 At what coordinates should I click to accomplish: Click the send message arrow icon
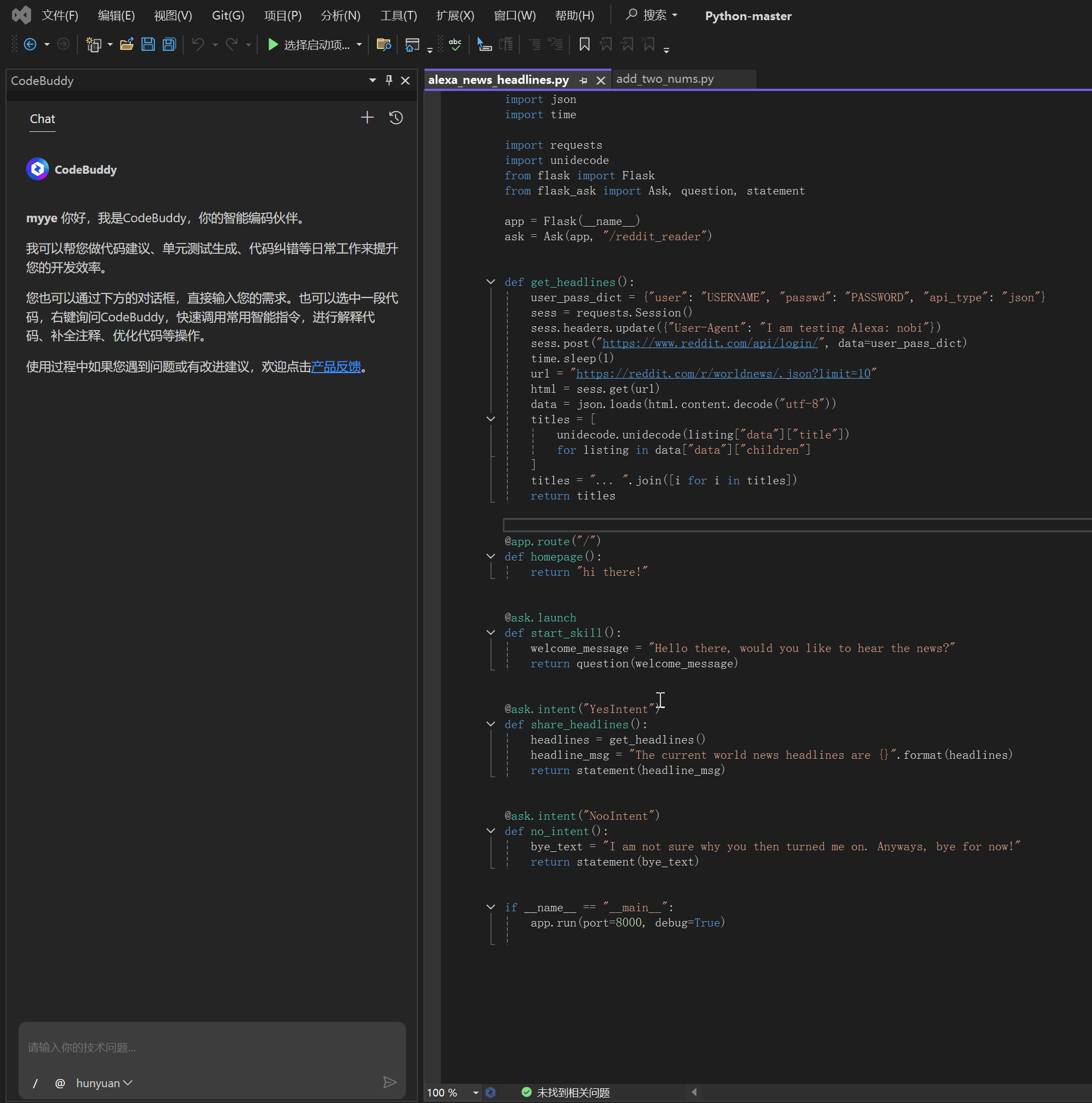390,1082
